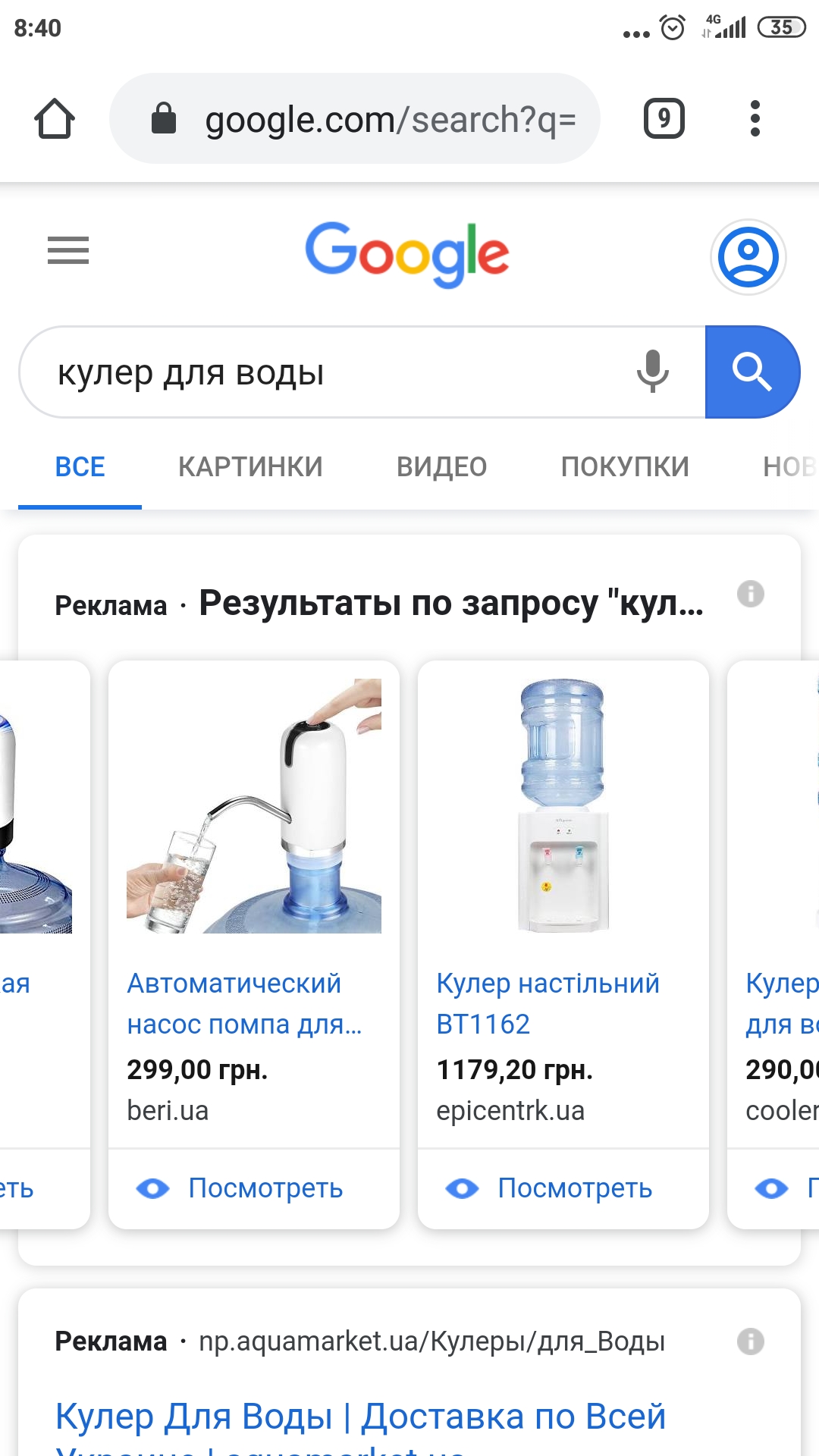The image size is (819, 1456).
Task: Start voice search with the microphone
Action: coord(652,372)
